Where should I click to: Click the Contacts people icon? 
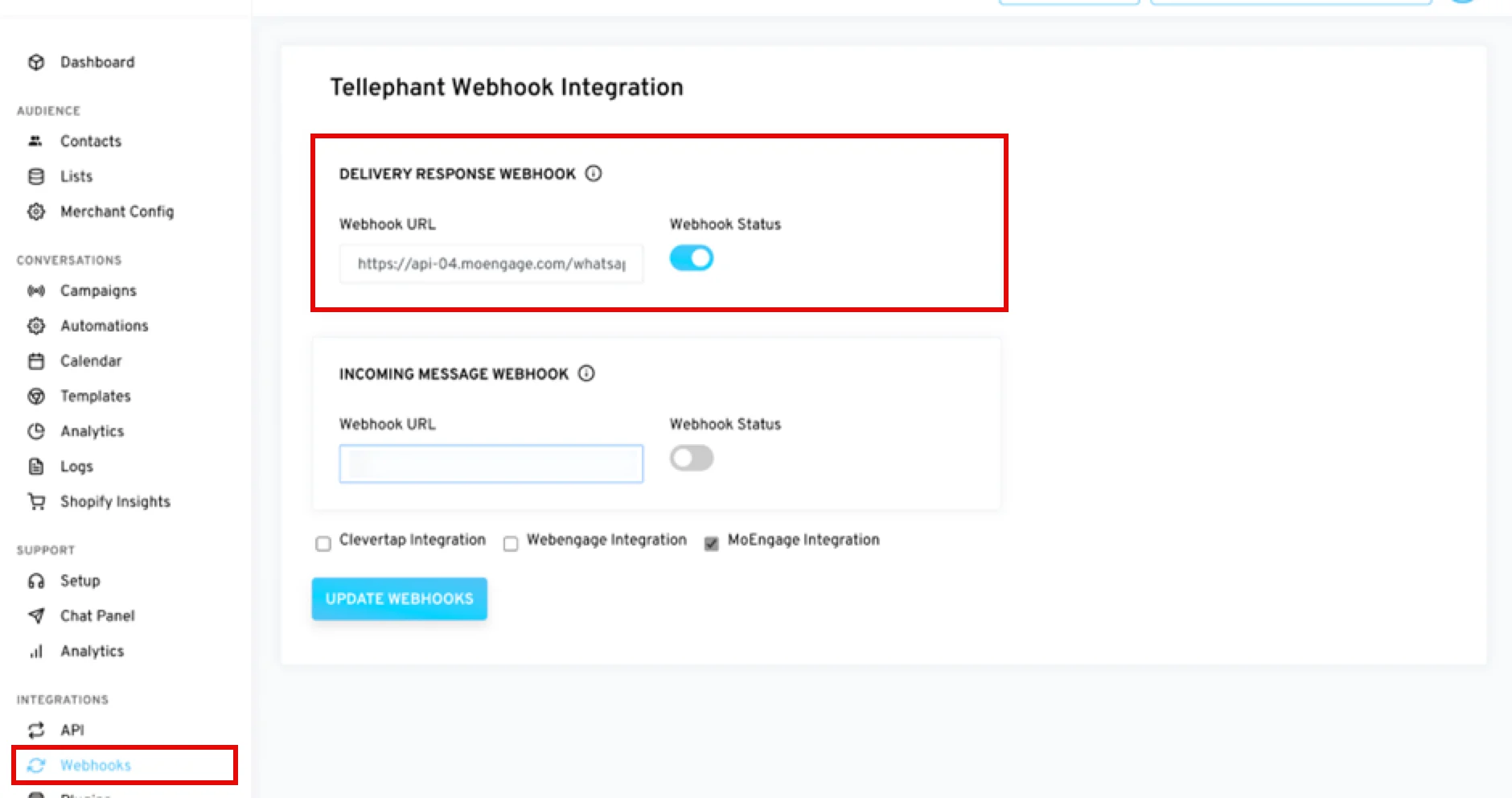tap(35, 141)
